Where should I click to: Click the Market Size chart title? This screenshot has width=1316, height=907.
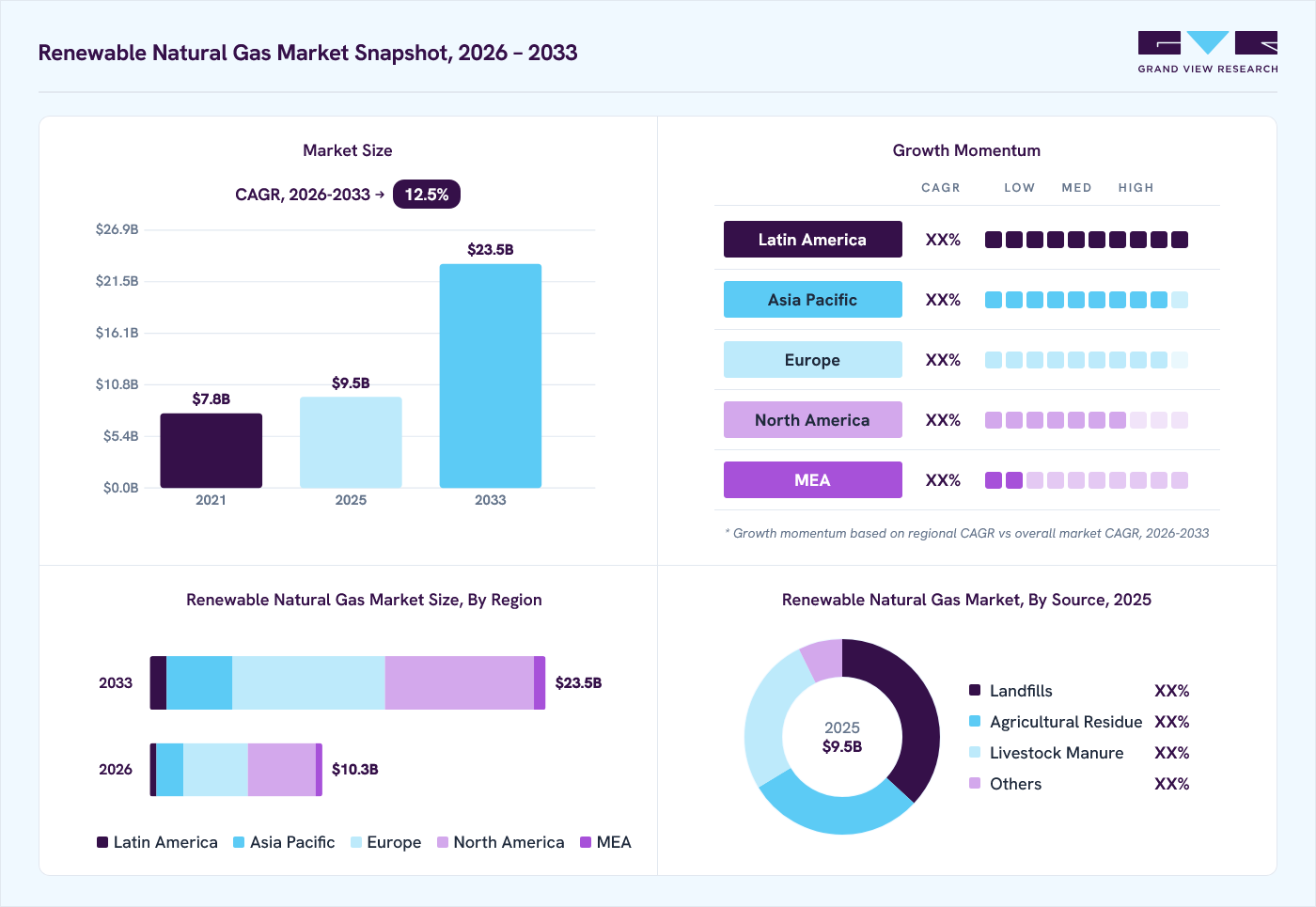click(x=348, y=150)
